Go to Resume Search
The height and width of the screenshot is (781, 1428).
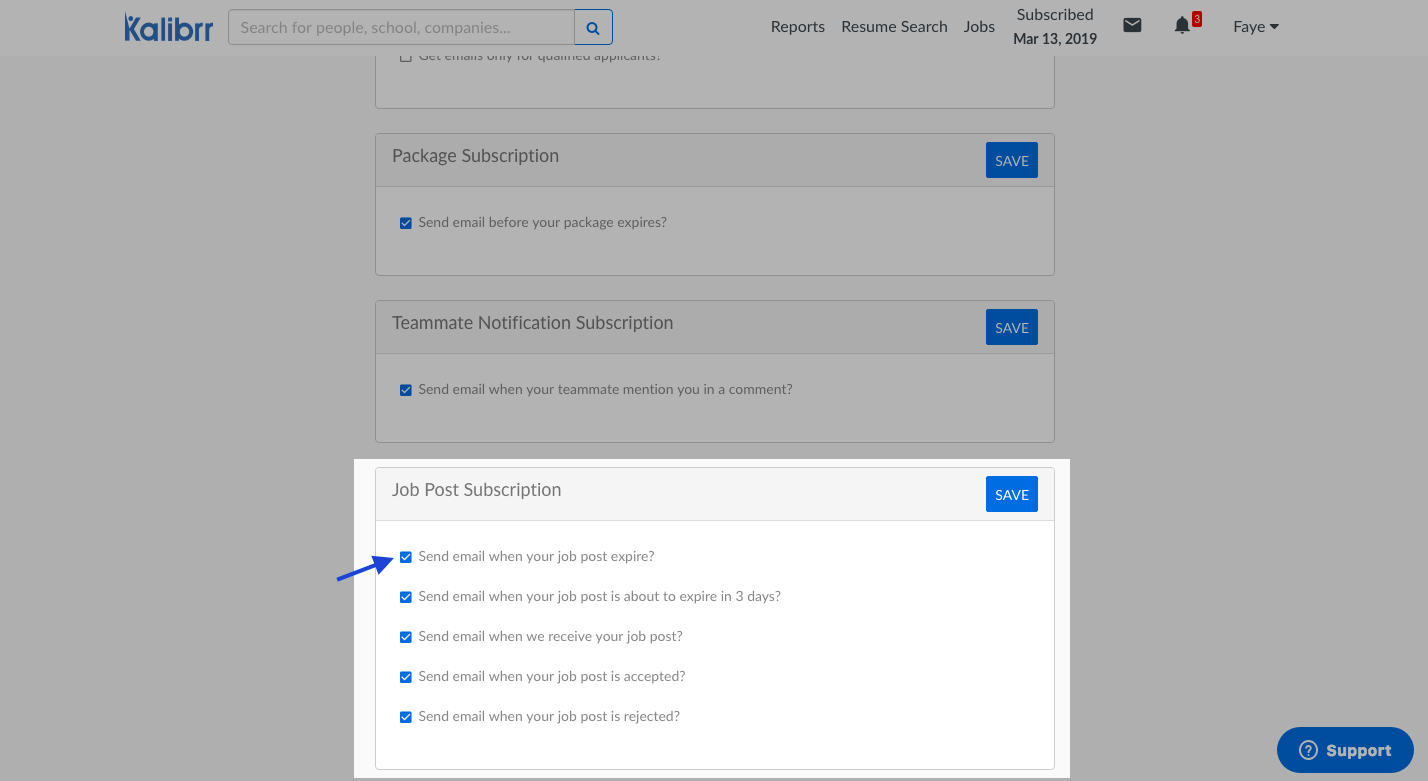click(894, 27)
